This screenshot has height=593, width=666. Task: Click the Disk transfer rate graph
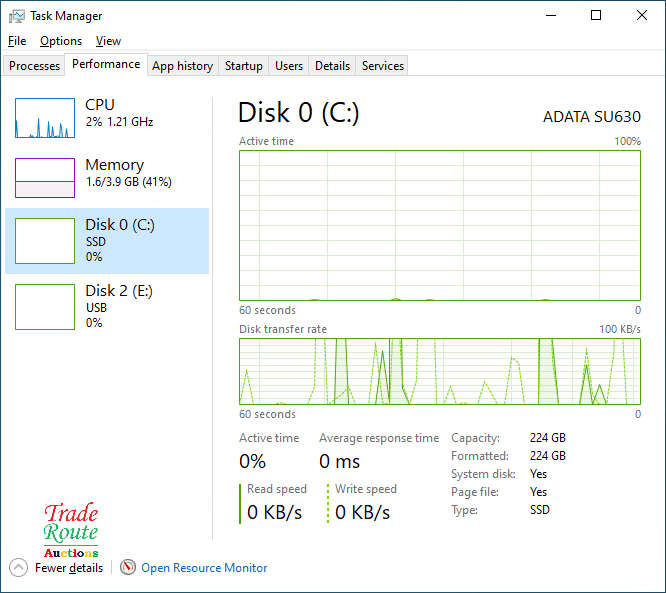(440, 371)
